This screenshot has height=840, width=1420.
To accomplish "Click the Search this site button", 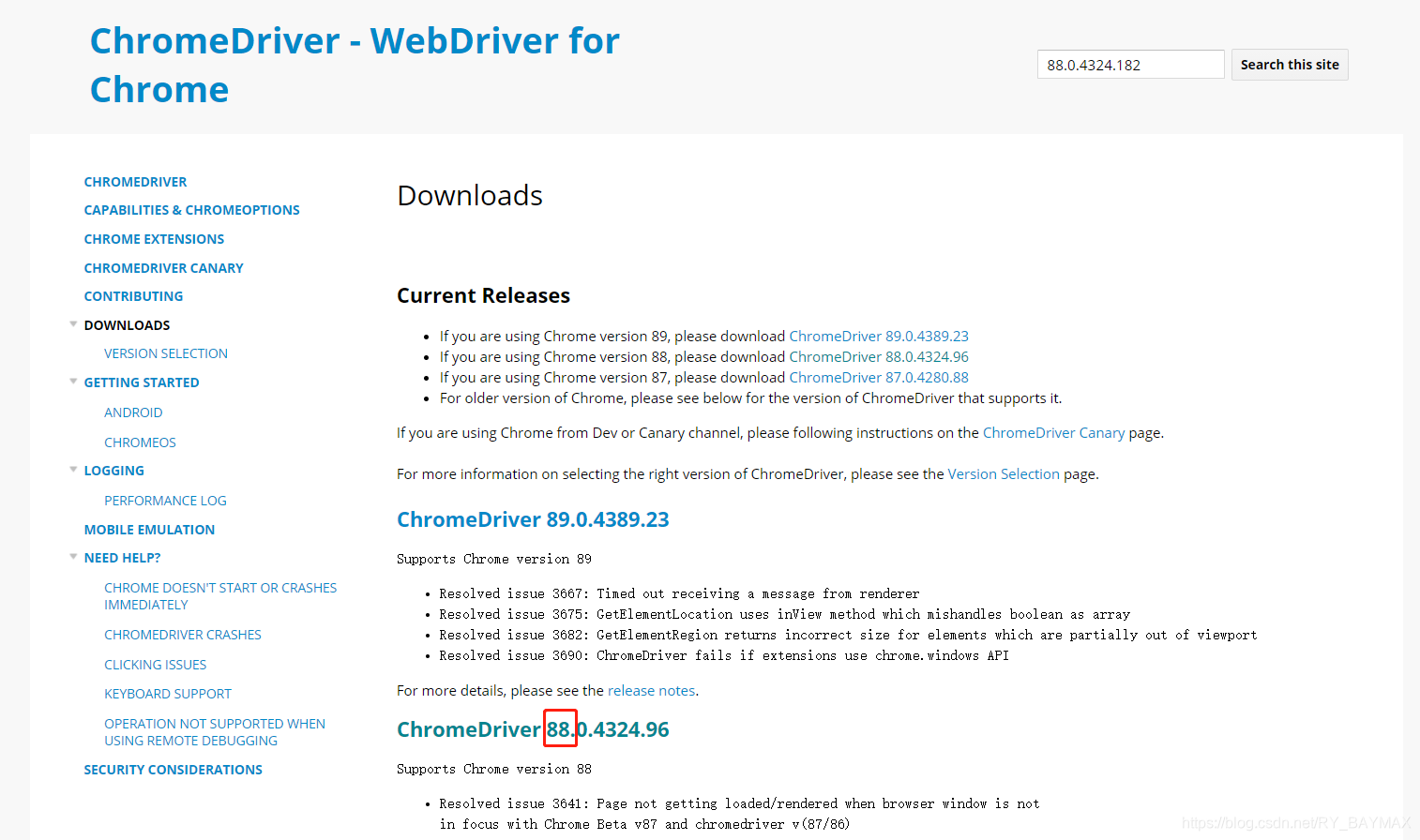I will [1289, 64].
